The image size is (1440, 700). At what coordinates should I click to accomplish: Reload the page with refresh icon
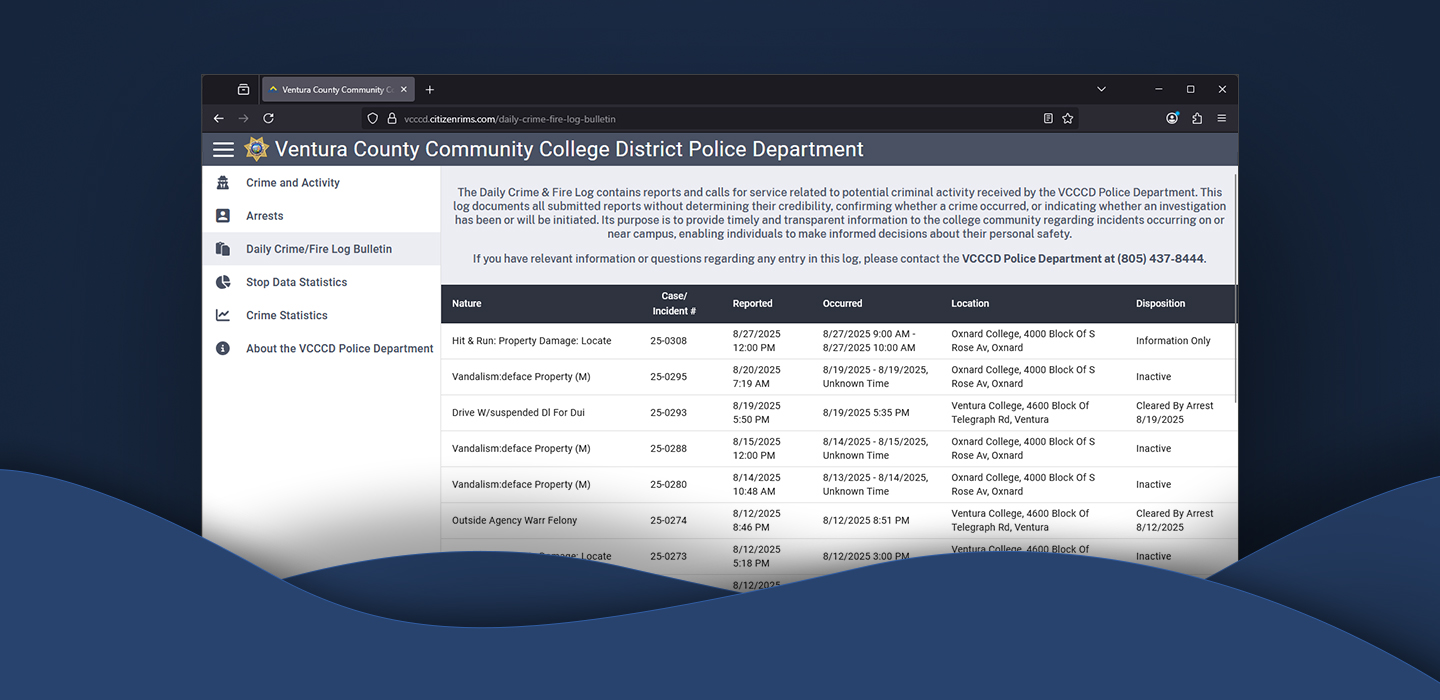pyautogui.click(x=268, y=118)
